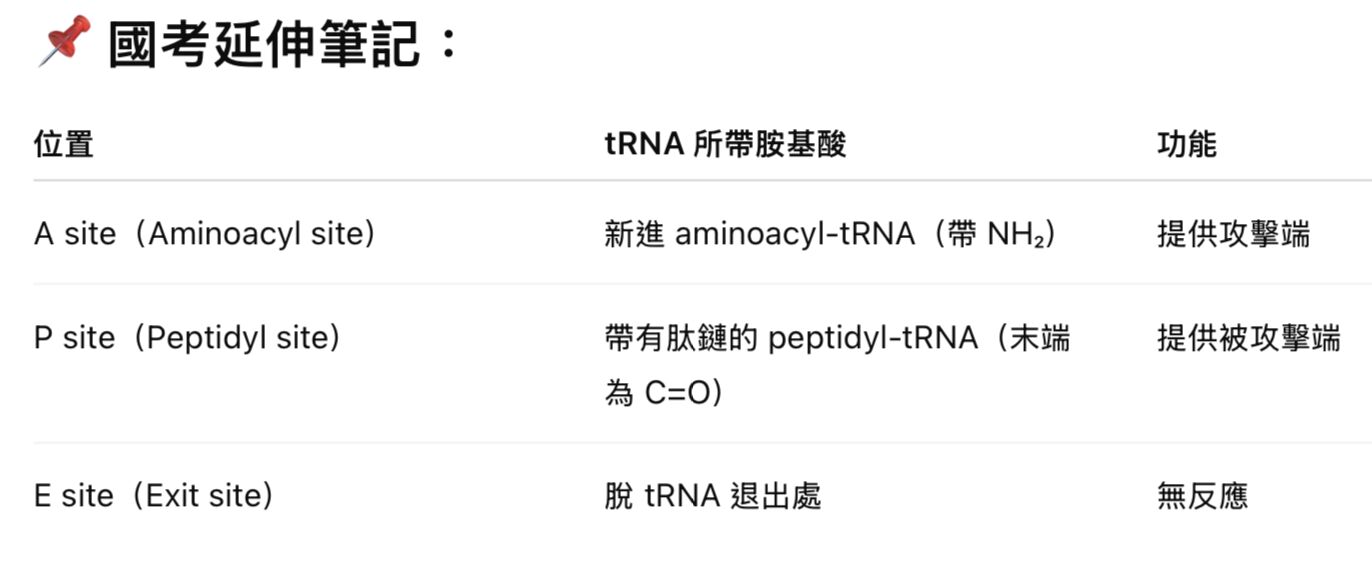Click the 脫 tRNA 退出處 cell
1372x566 pixels.
[712, 496]
